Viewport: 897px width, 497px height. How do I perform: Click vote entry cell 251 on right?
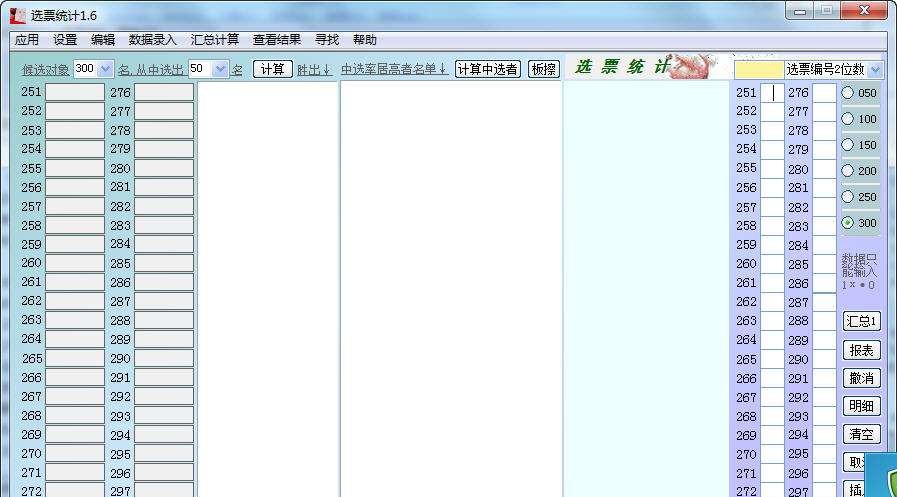772,93
